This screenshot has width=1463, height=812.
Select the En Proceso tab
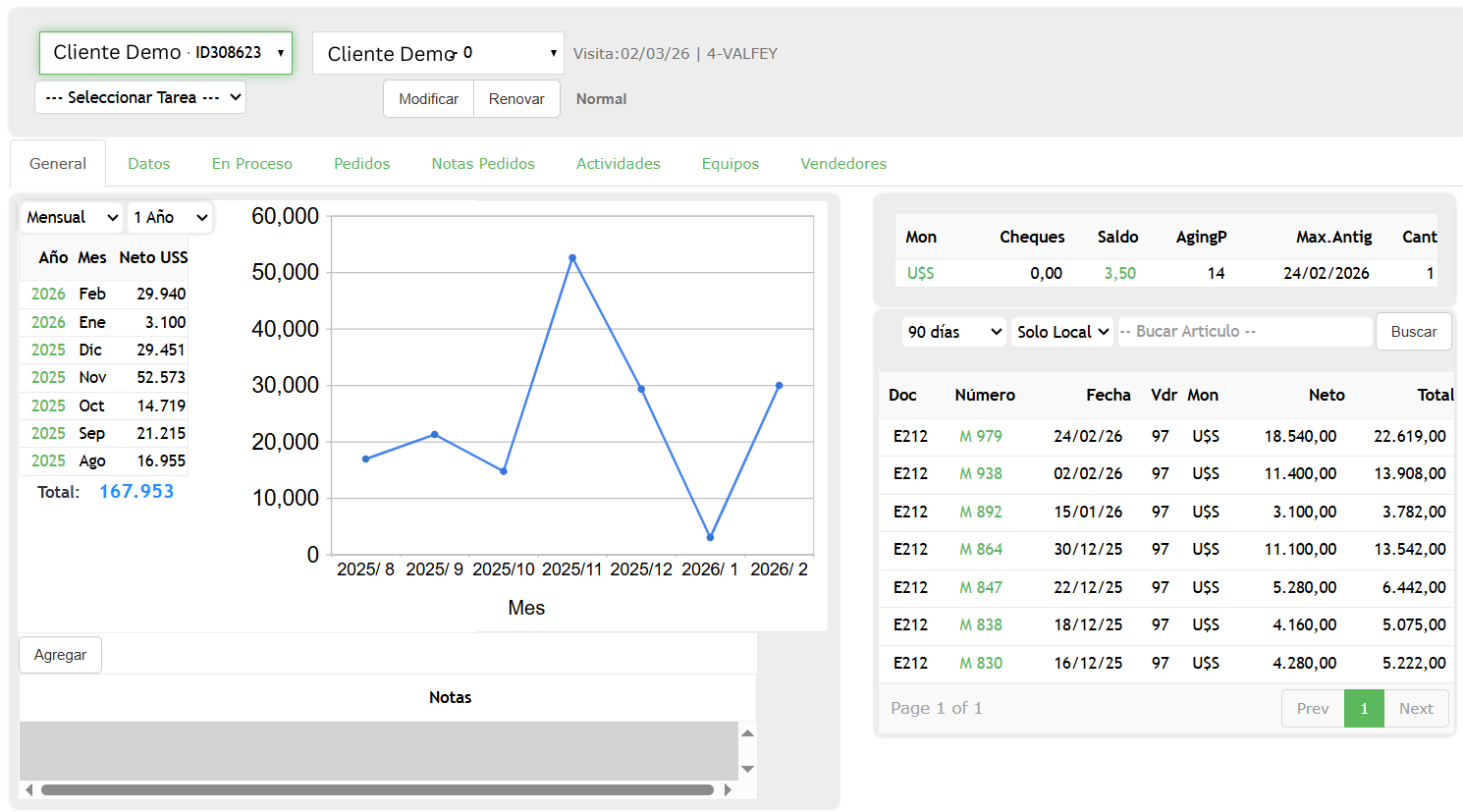point(251,163)
